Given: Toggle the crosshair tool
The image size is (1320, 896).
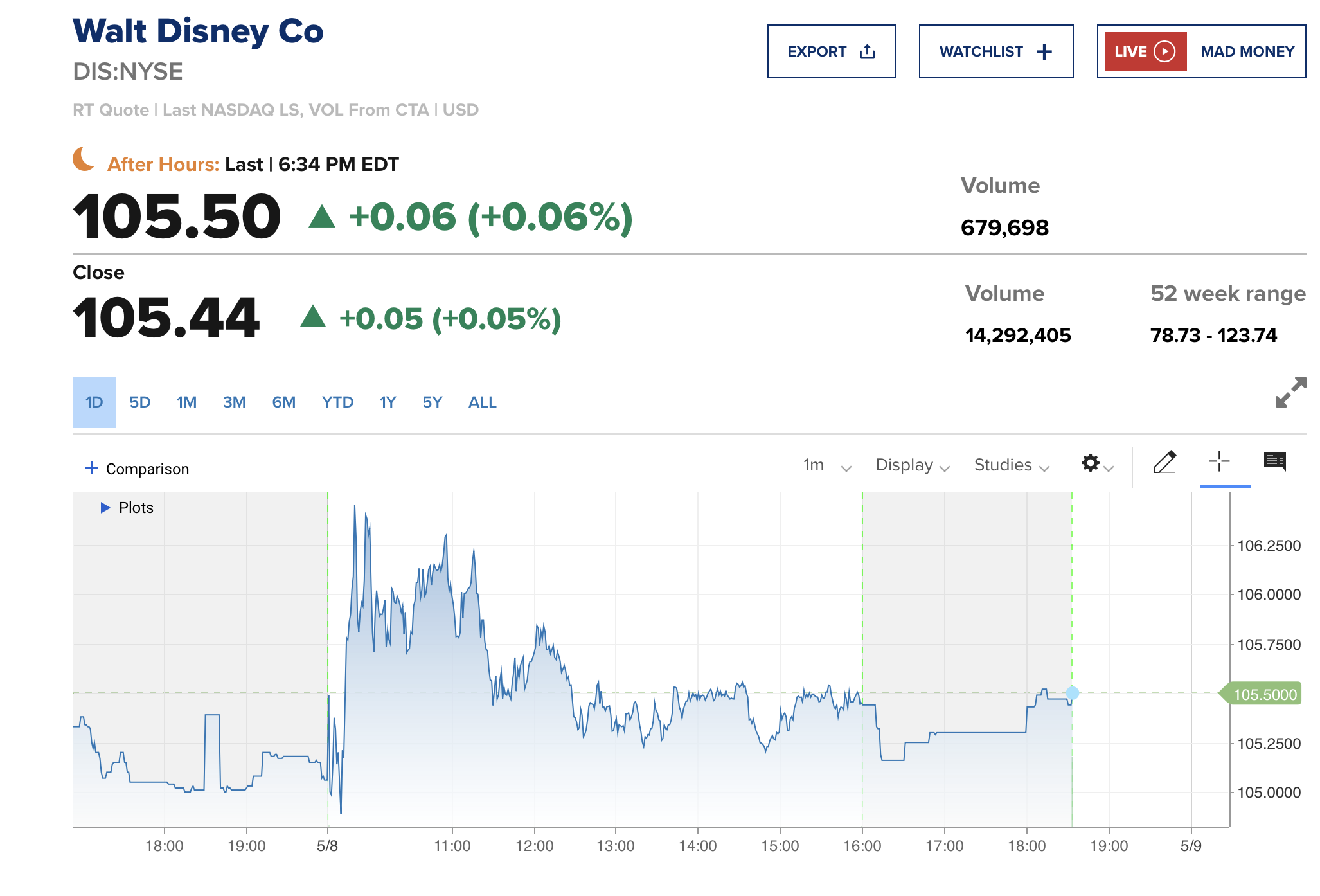Looking at the screenshot, I should pos(1218,461).
